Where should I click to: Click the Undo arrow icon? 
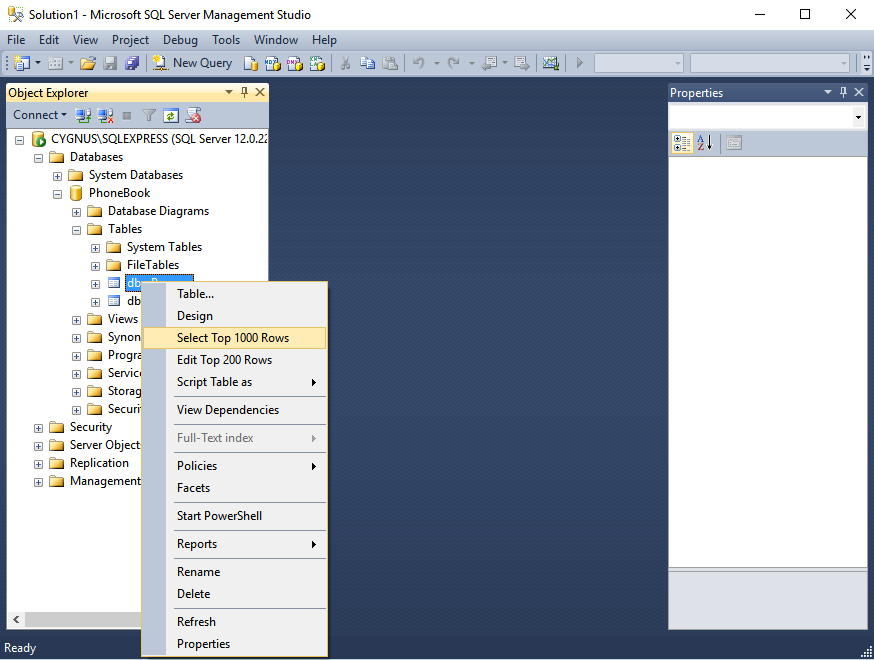click(x=419, y=63)
